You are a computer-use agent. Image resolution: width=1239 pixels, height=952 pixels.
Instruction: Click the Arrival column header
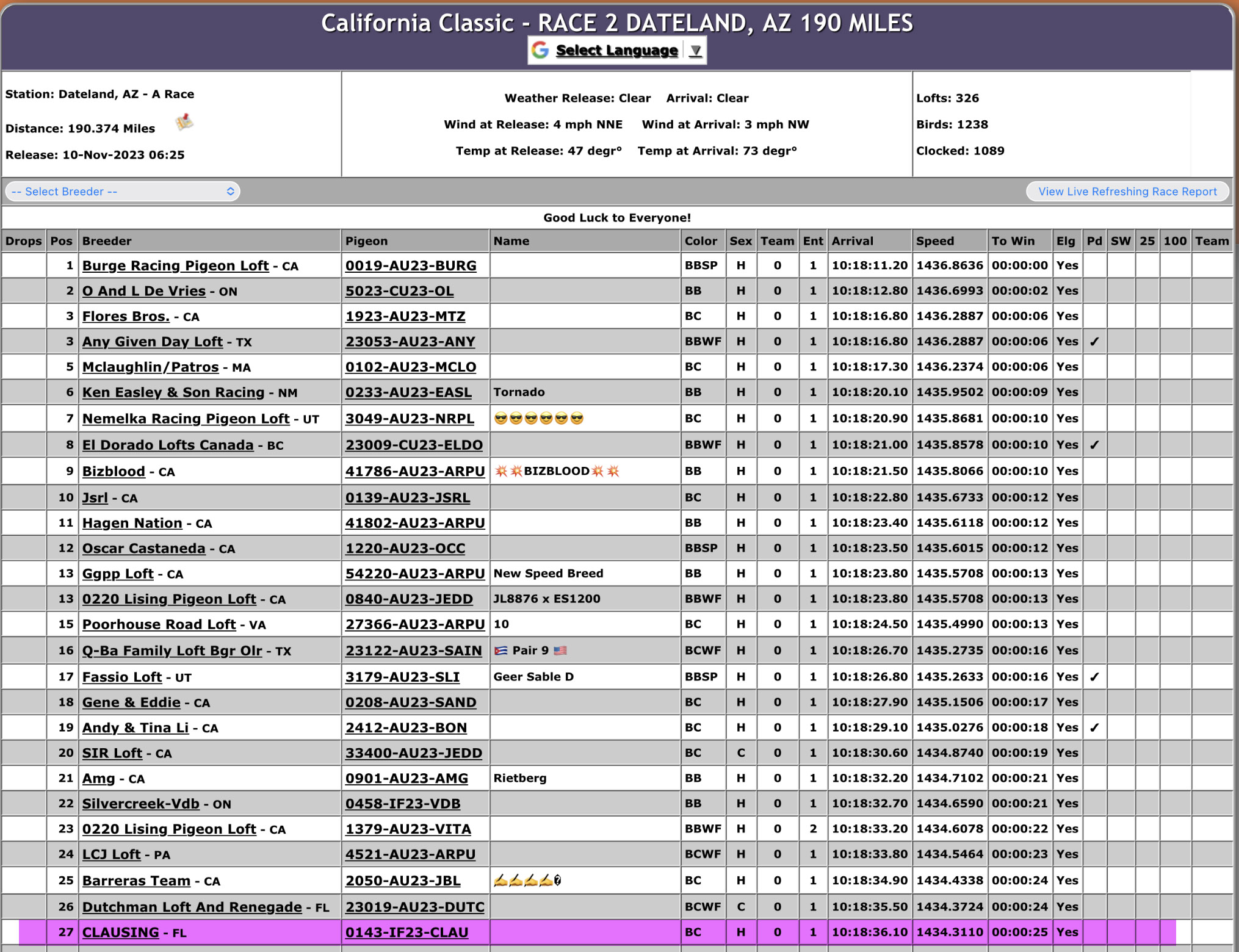click(x=852, y=241)
